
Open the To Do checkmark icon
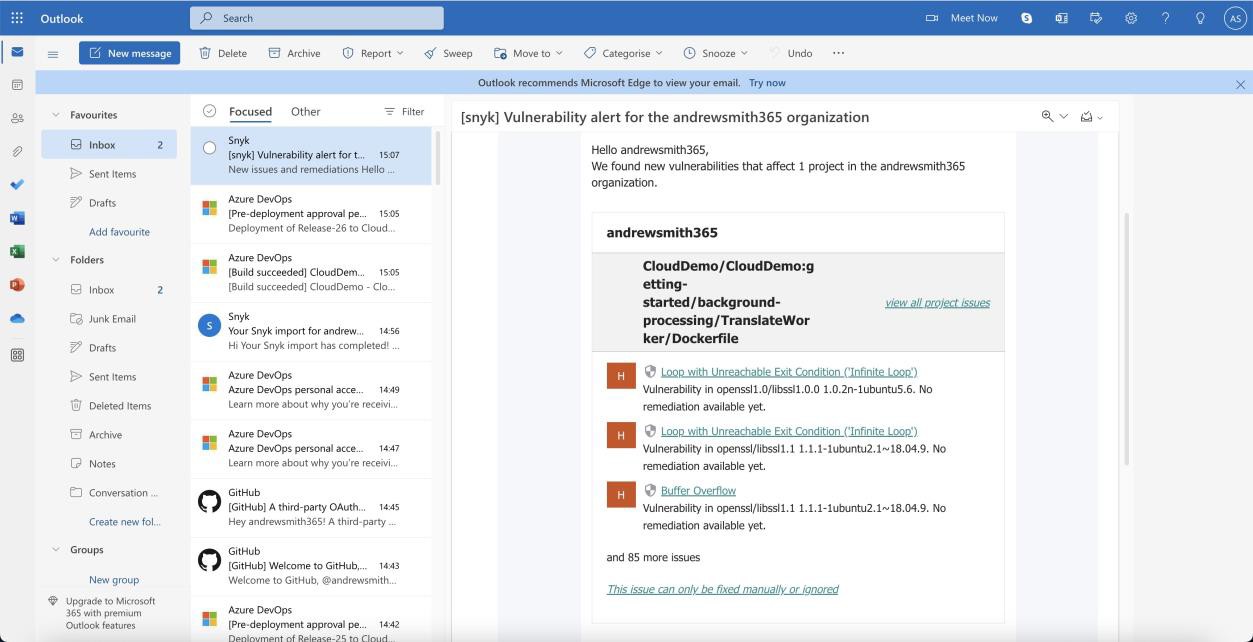pos(16,184)
